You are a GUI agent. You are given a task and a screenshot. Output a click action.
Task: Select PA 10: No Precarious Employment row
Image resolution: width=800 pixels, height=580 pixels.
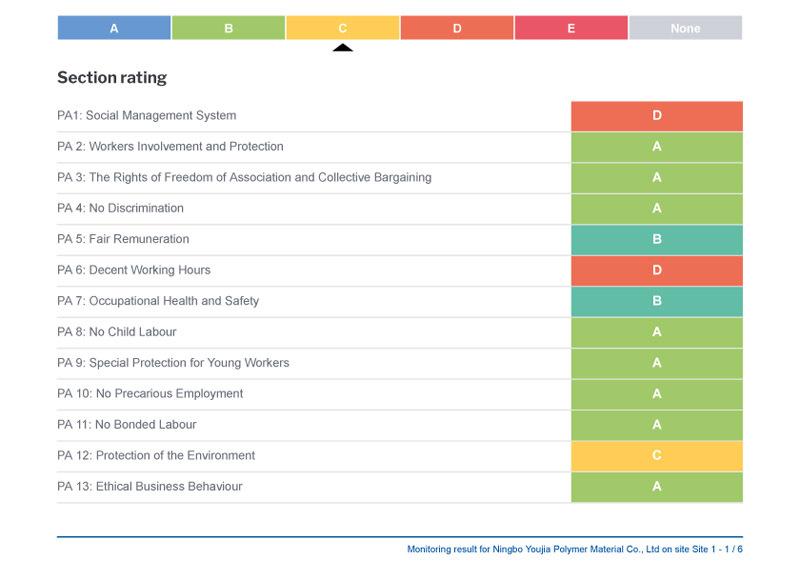pos(150,394)
